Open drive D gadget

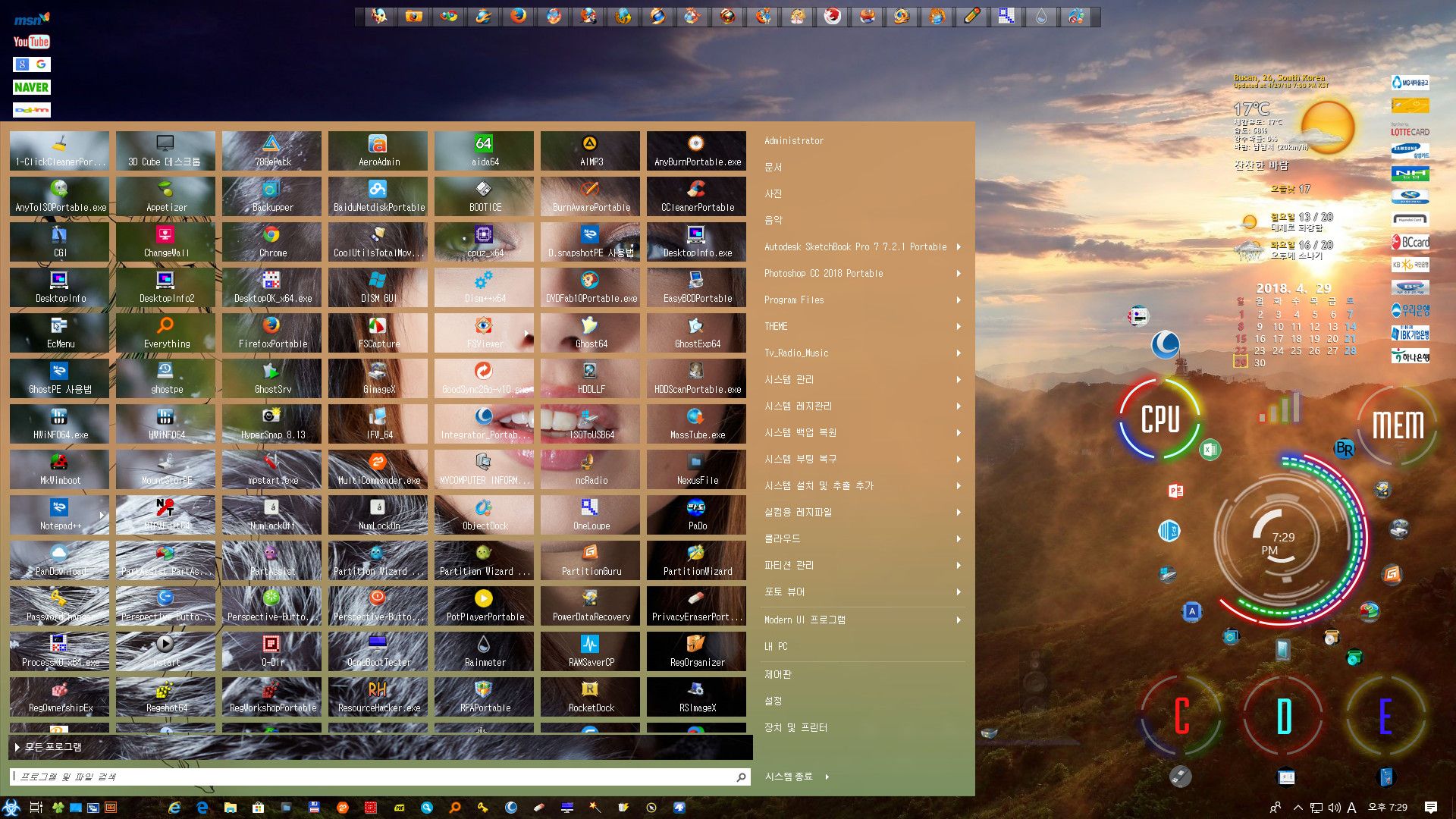pos(1284,716)
